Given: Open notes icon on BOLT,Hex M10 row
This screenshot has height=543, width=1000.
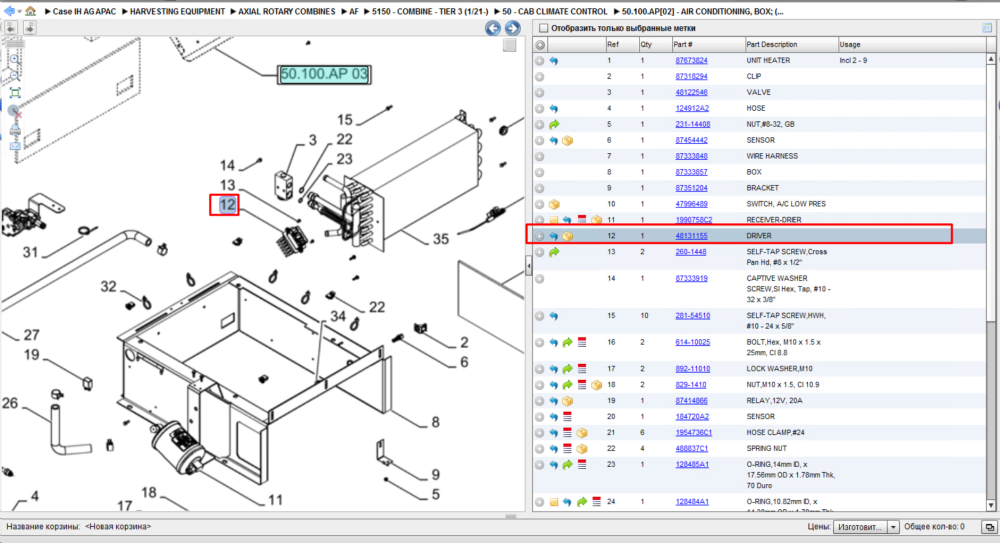Looking at the screenshot, I should [x=582, y=343].
